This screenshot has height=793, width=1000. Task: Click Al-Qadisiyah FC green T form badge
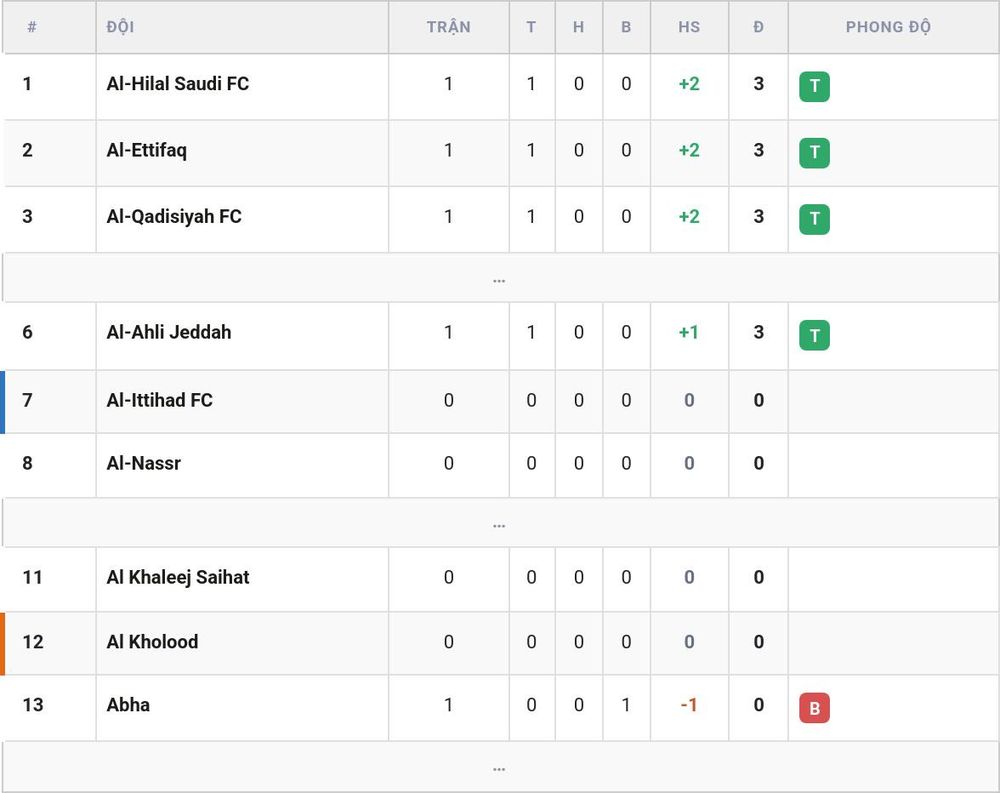tap(814, 219)
